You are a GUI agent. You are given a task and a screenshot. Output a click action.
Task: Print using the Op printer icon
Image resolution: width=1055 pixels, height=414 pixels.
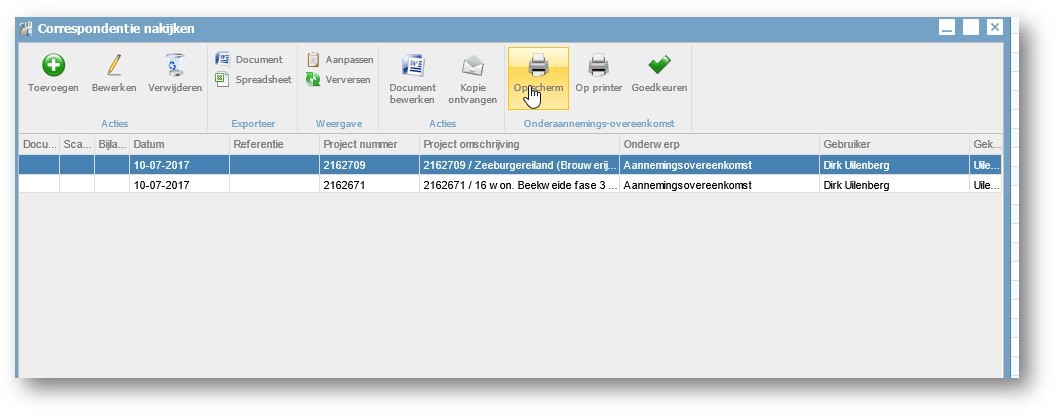point(598,66)
